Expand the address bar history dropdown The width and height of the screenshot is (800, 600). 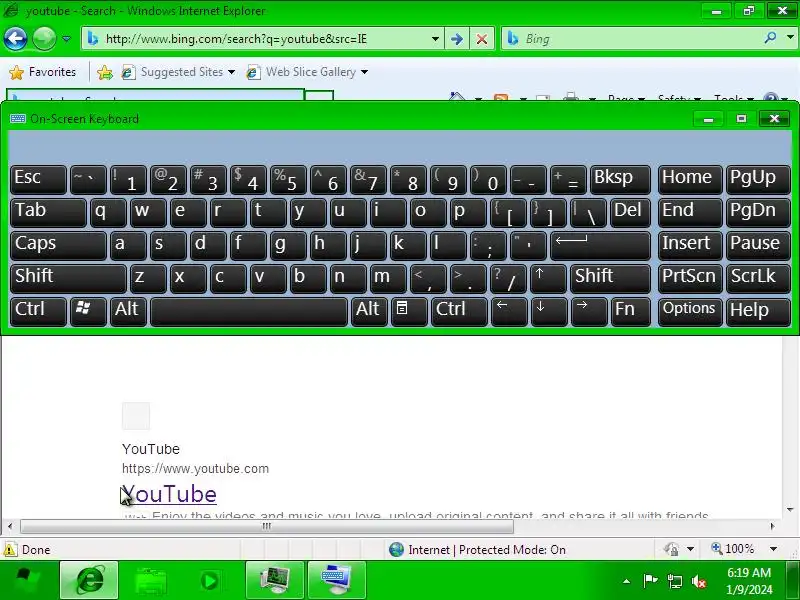(x=435, y=39)
